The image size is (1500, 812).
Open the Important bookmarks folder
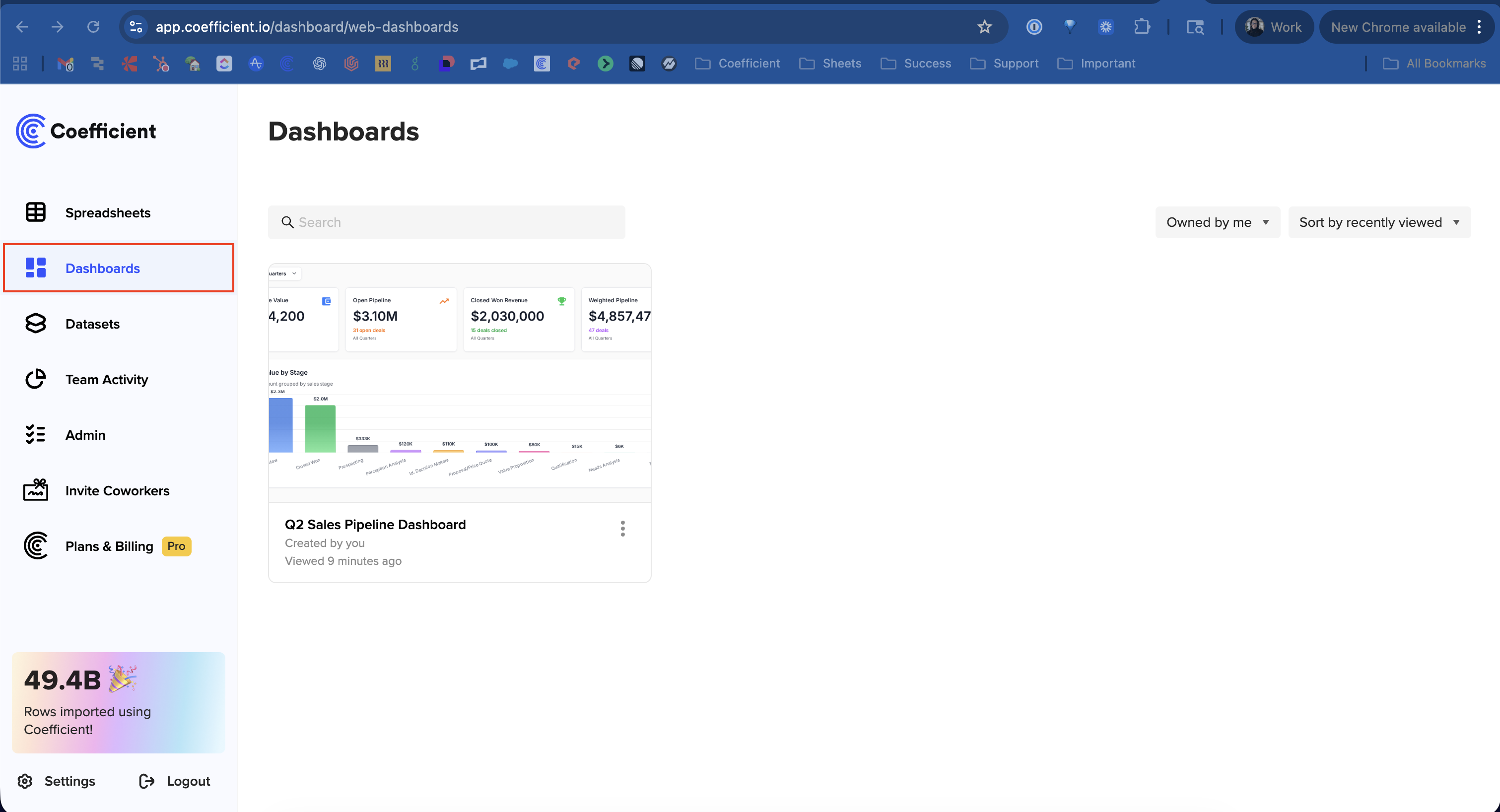1096,64
